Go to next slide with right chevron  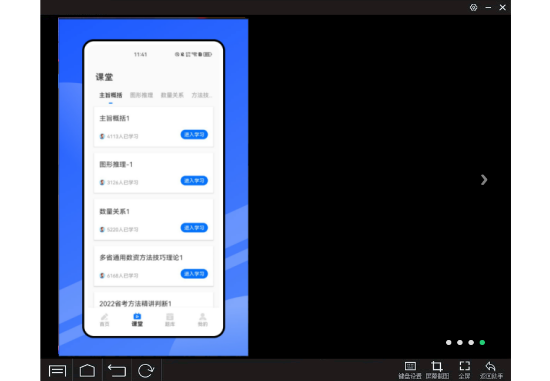pyautogui.click(x=484, y=180)
